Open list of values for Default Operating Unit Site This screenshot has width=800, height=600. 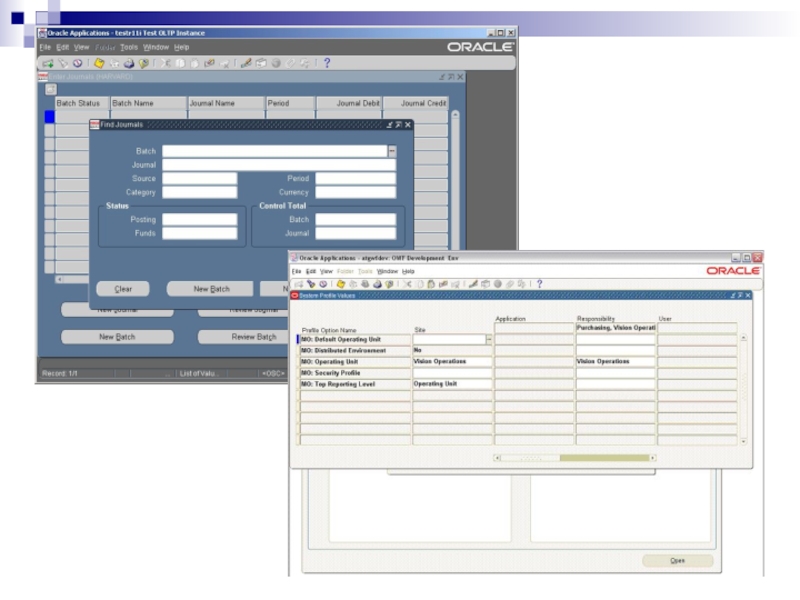point(489,339)
